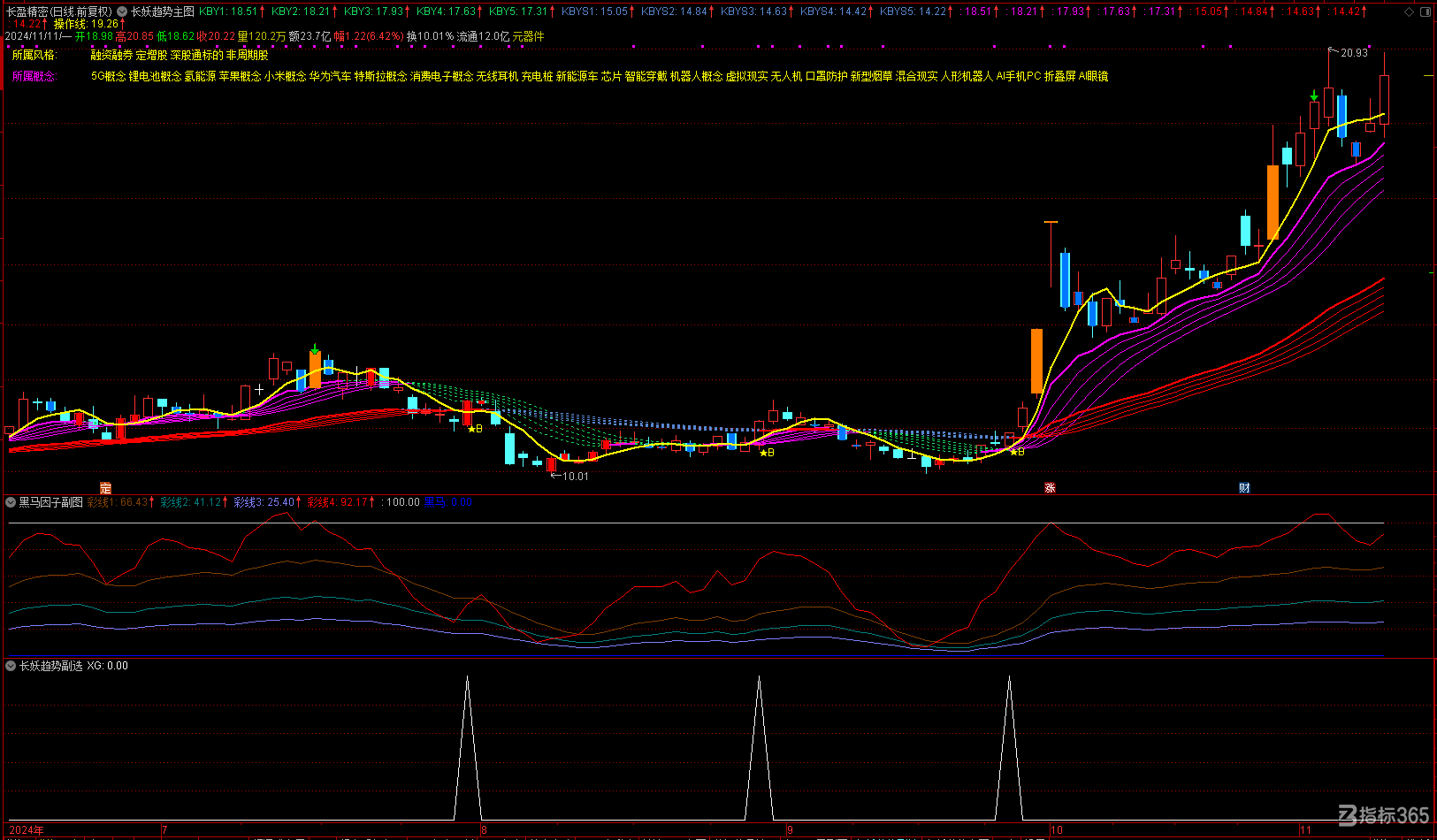Click the 融资融券 style tag
The width and height of the screenshot is (1437, 840).
pyautogui.click(x=111, y=55)
